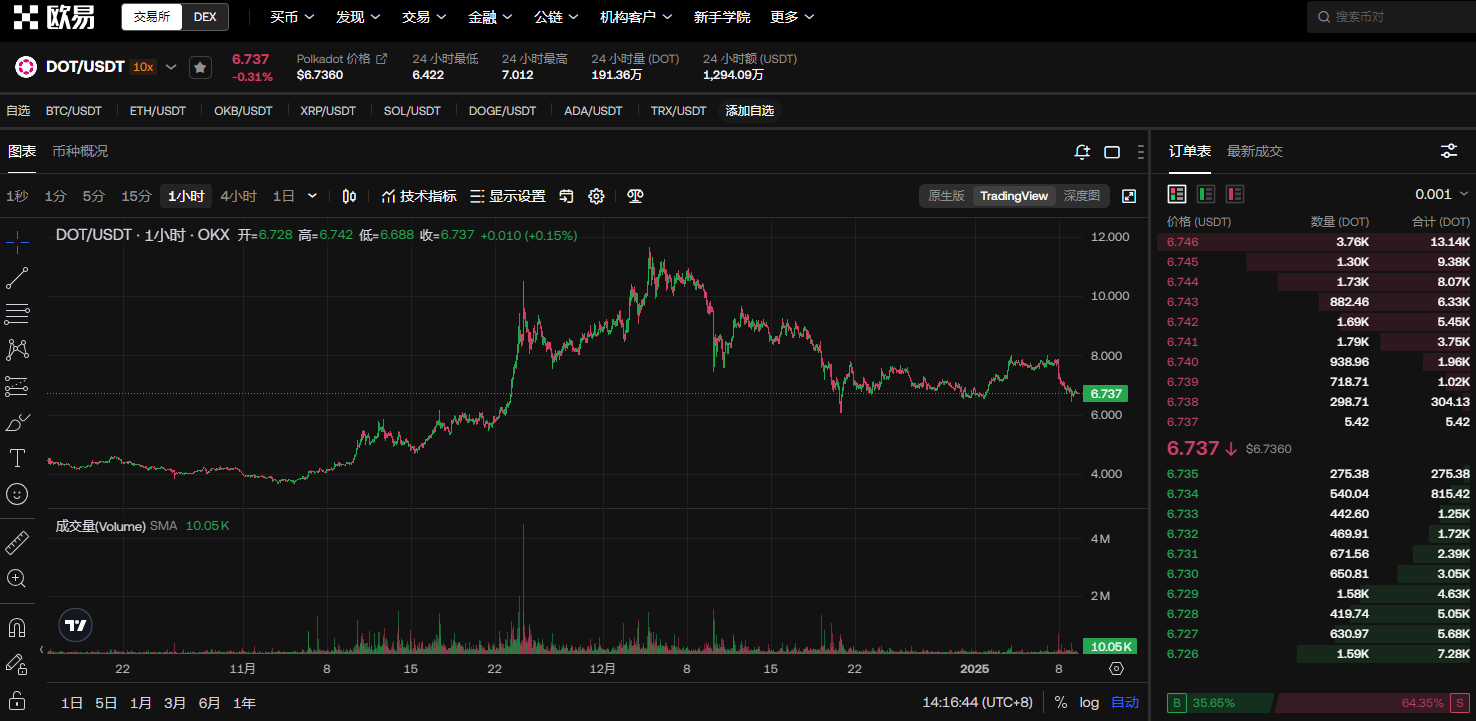Click the balance scale icon in chart toolbar

pos(635,196)
